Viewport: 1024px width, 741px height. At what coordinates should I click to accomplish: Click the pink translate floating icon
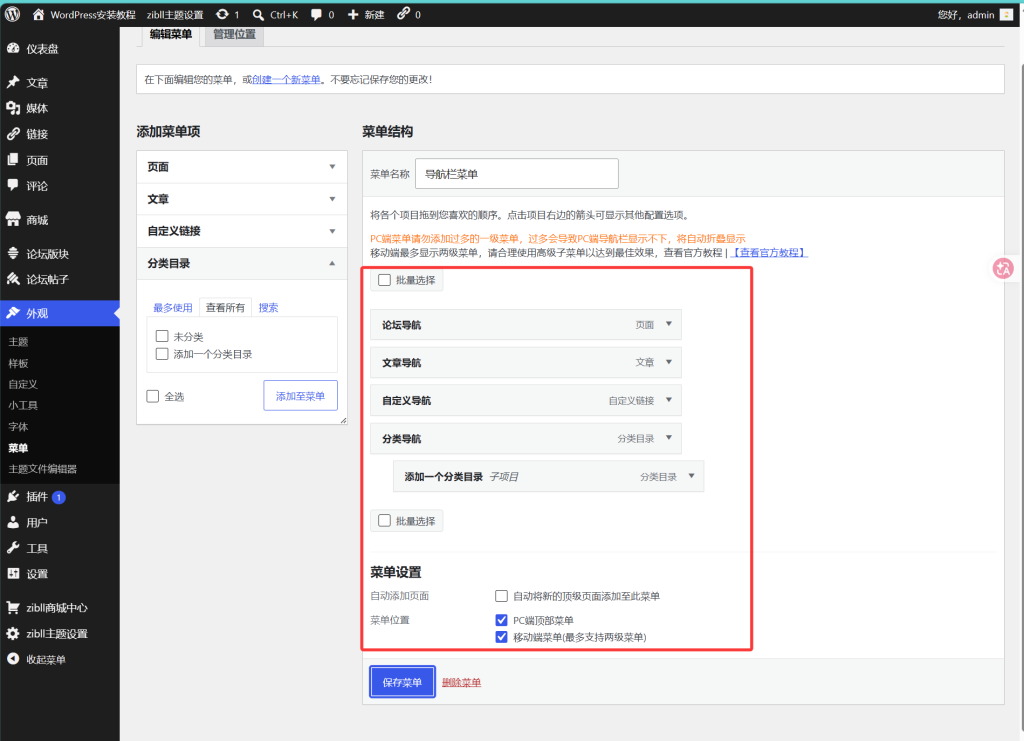pos(1003,268)
